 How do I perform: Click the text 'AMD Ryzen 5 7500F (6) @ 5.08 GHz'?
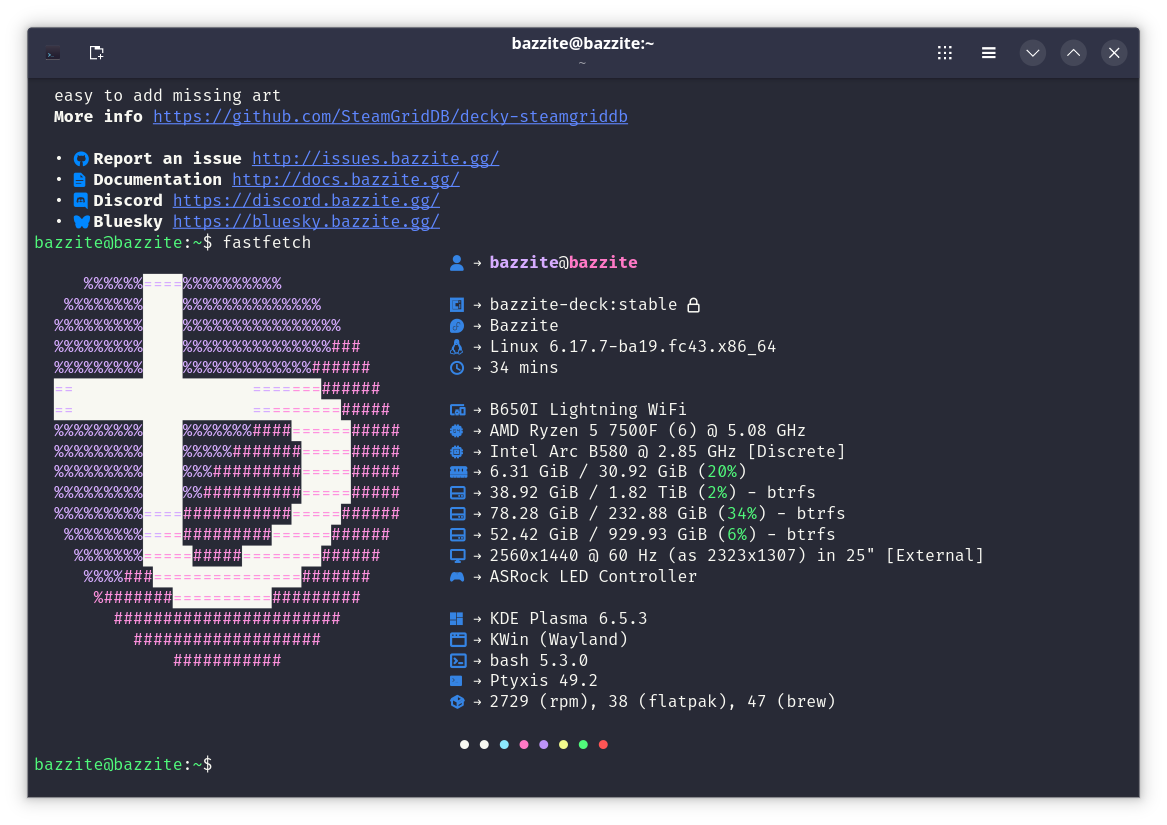click(x=648, y=430)
